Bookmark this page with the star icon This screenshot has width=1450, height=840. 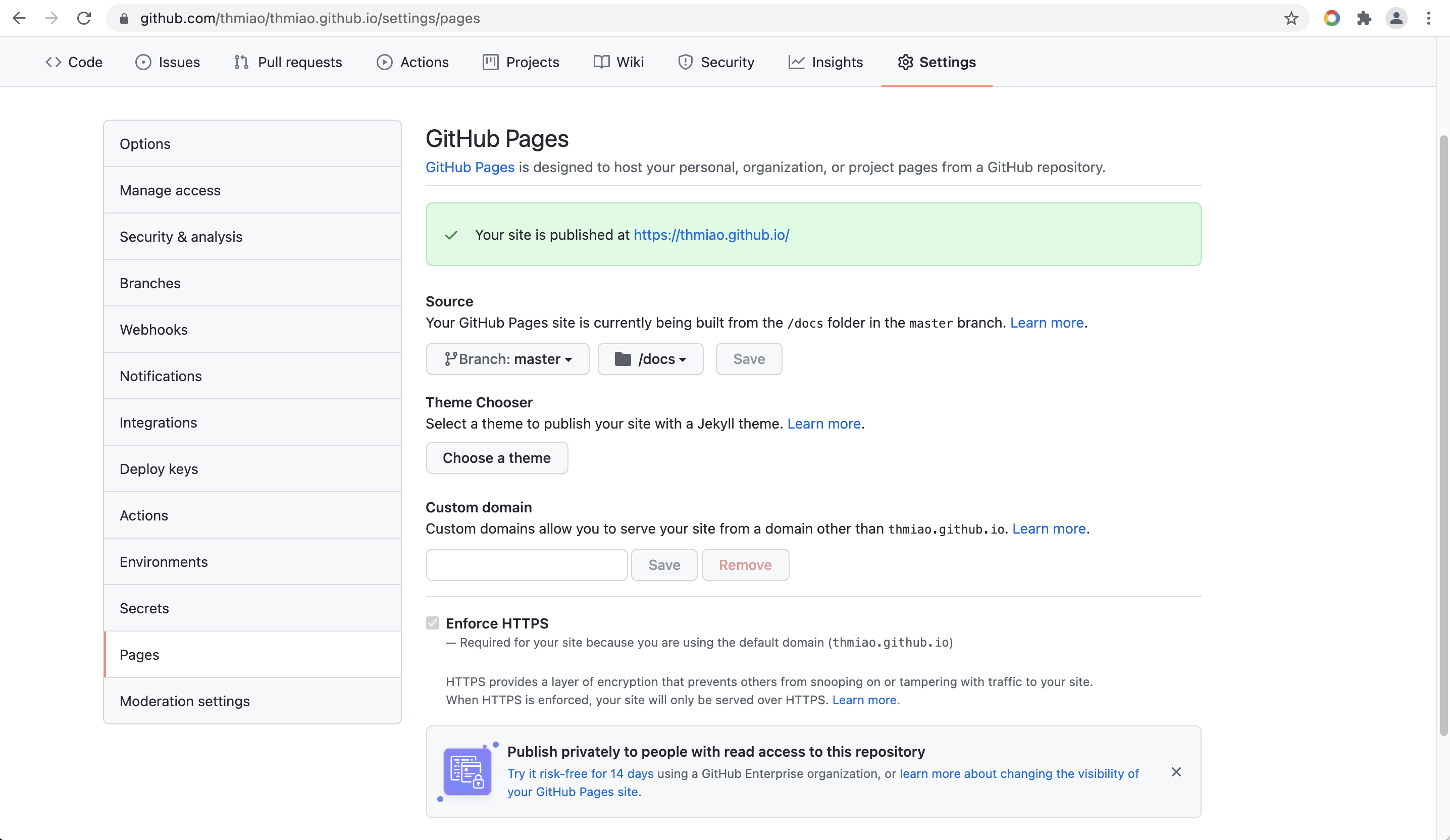[x=1291, y=18]
